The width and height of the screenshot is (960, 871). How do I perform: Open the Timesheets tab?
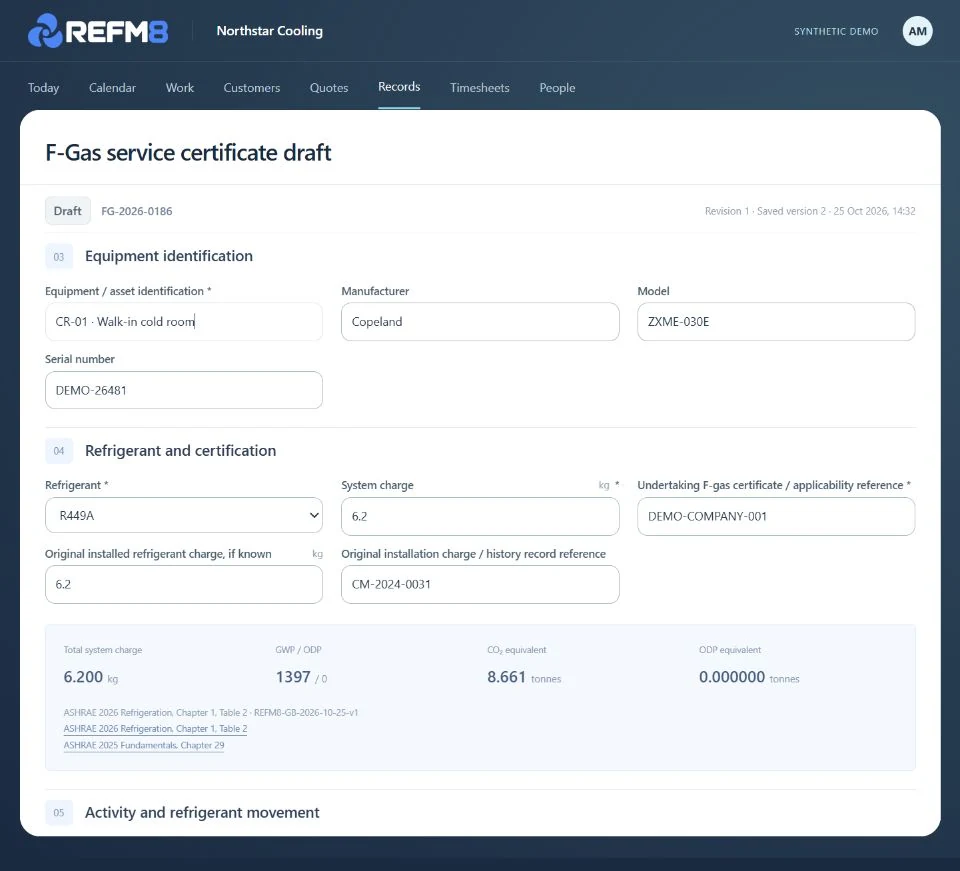tap(479, 88)
